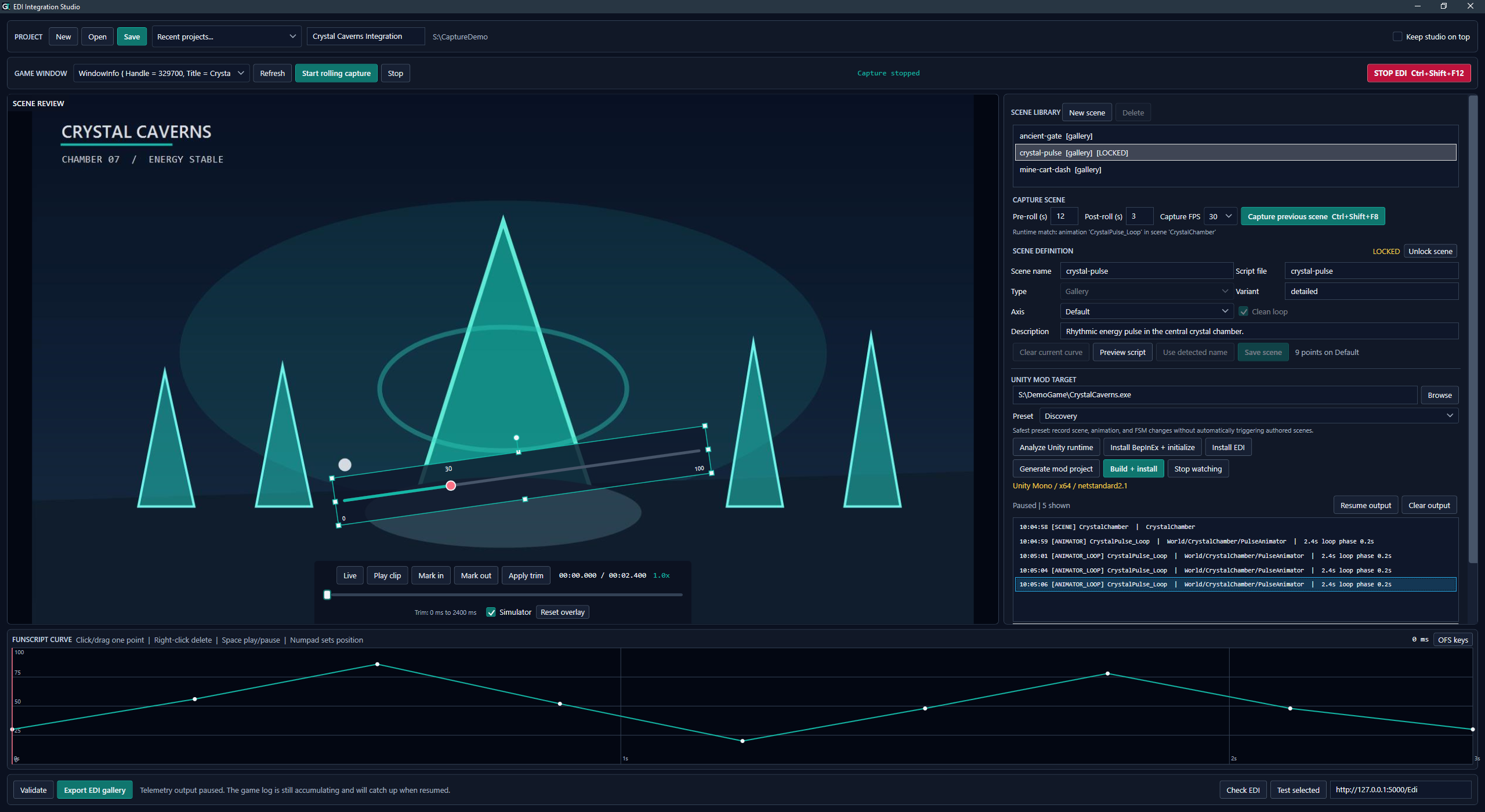Open the Axis Default dropdown
The height and width of the screenshot is (812, 1485).
point(1146,311)
